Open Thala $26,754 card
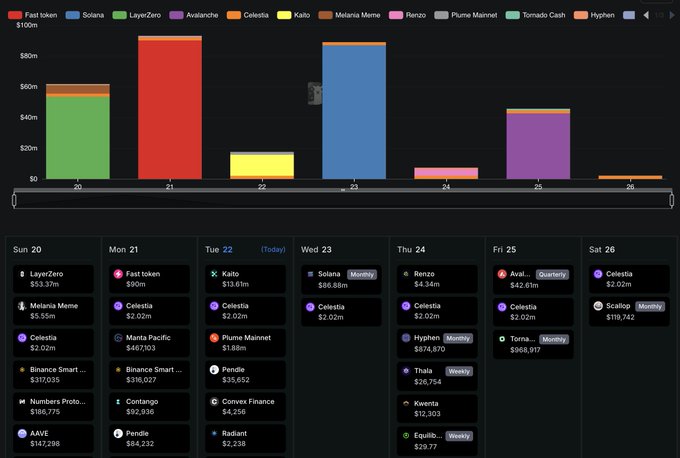 [x=437, y=376]
